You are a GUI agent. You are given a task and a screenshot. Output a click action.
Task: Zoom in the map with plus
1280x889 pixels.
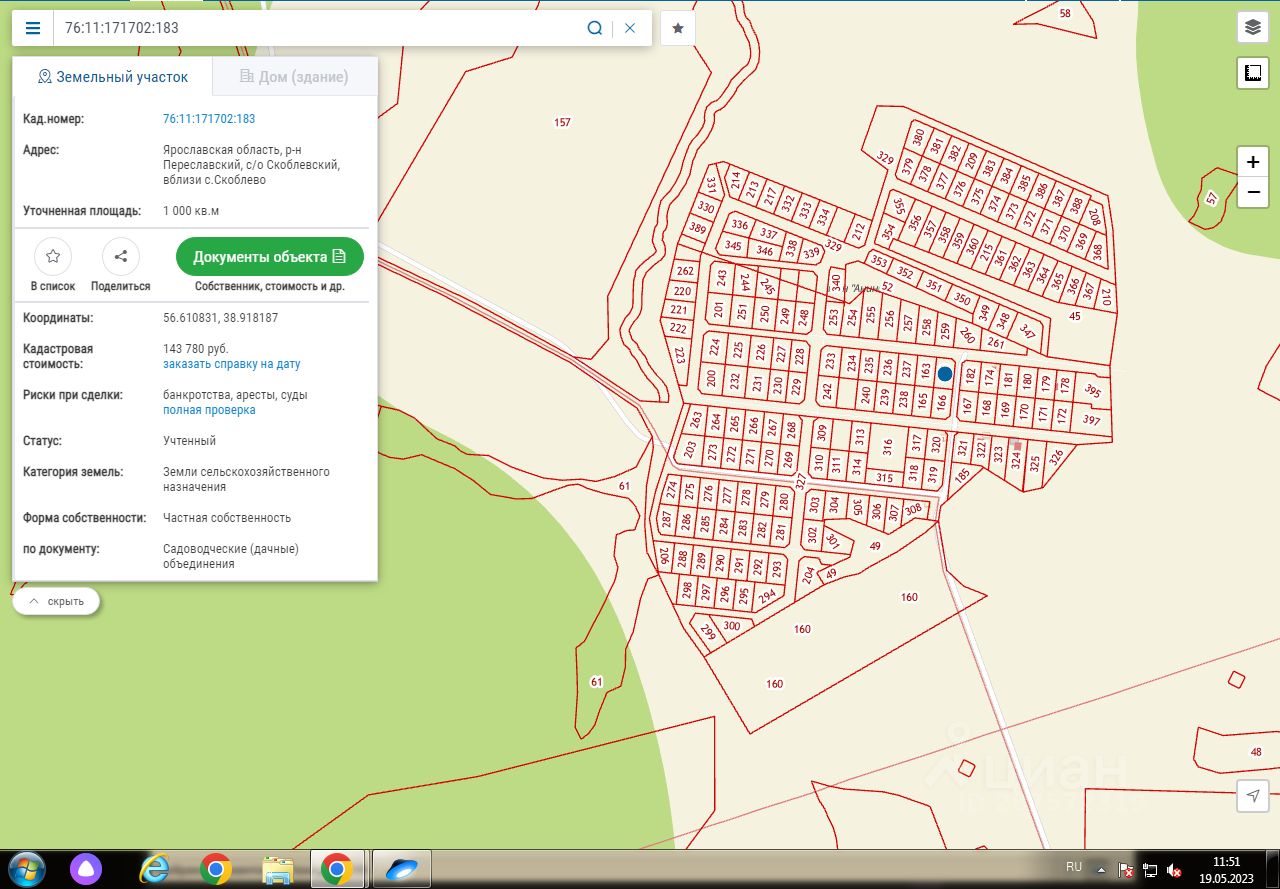[x=1253, y=162]
